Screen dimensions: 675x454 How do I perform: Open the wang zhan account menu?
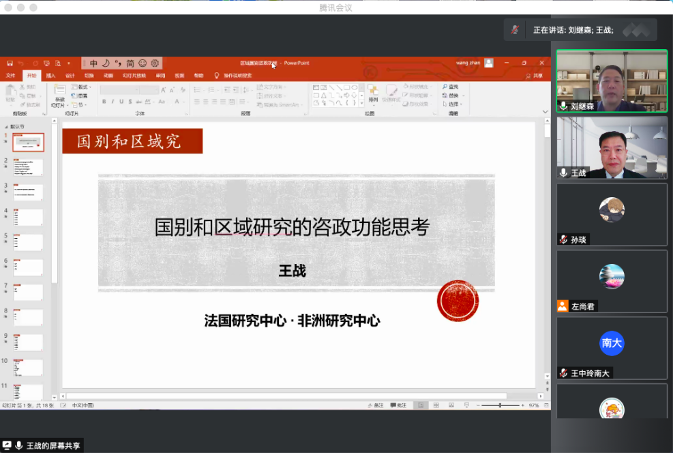[x=468, y=63]
